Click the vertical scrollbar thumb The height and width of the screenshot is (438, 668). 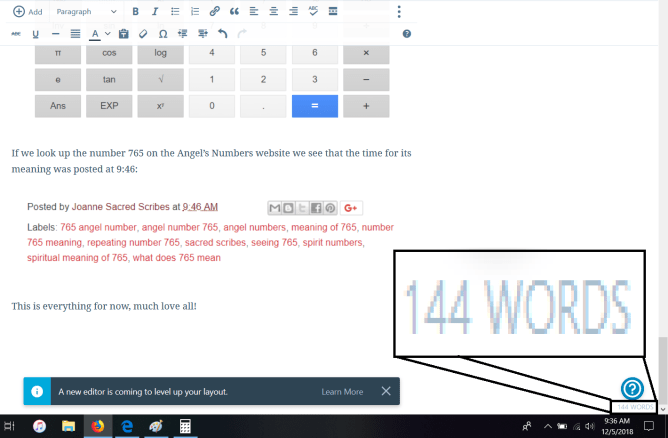tap(662, 369)
